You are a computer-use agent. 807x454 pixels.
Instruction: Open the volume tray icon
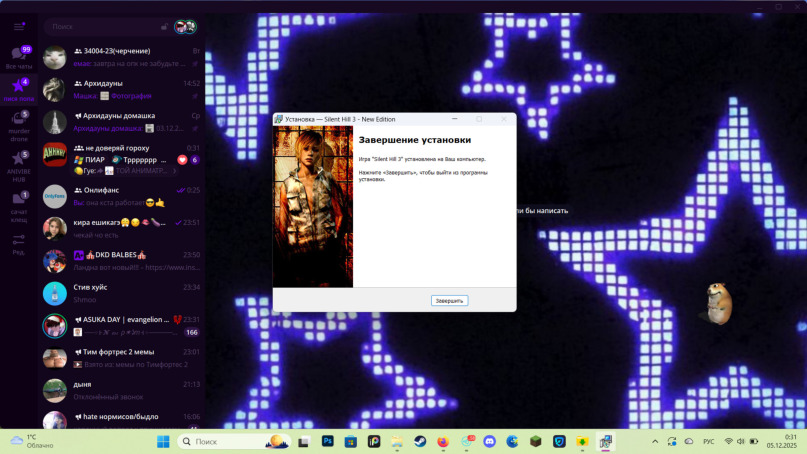[x=741, y=442]
